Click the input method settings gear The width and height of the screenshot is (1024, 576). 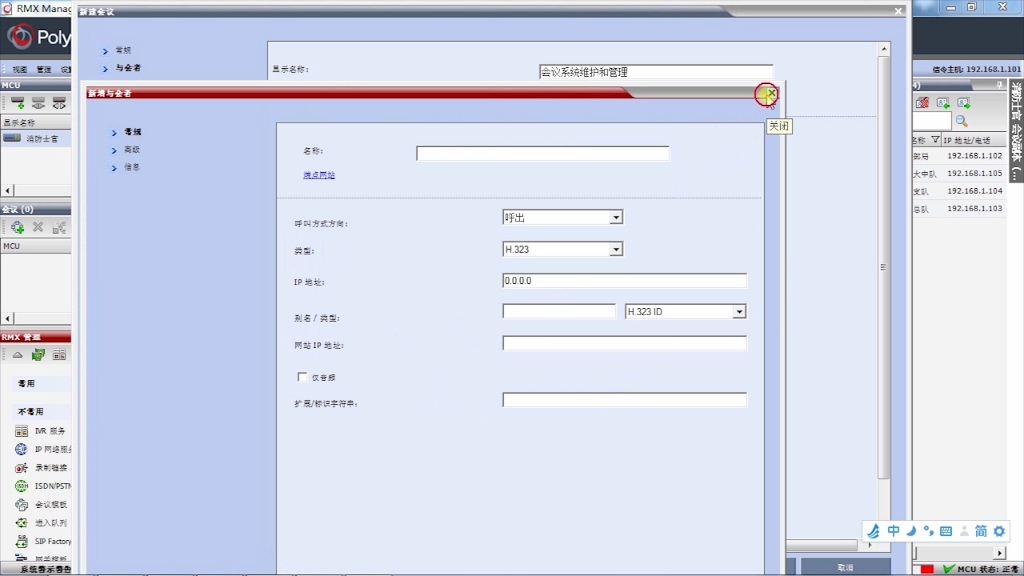pyautogui.click(x=999, y=531)
